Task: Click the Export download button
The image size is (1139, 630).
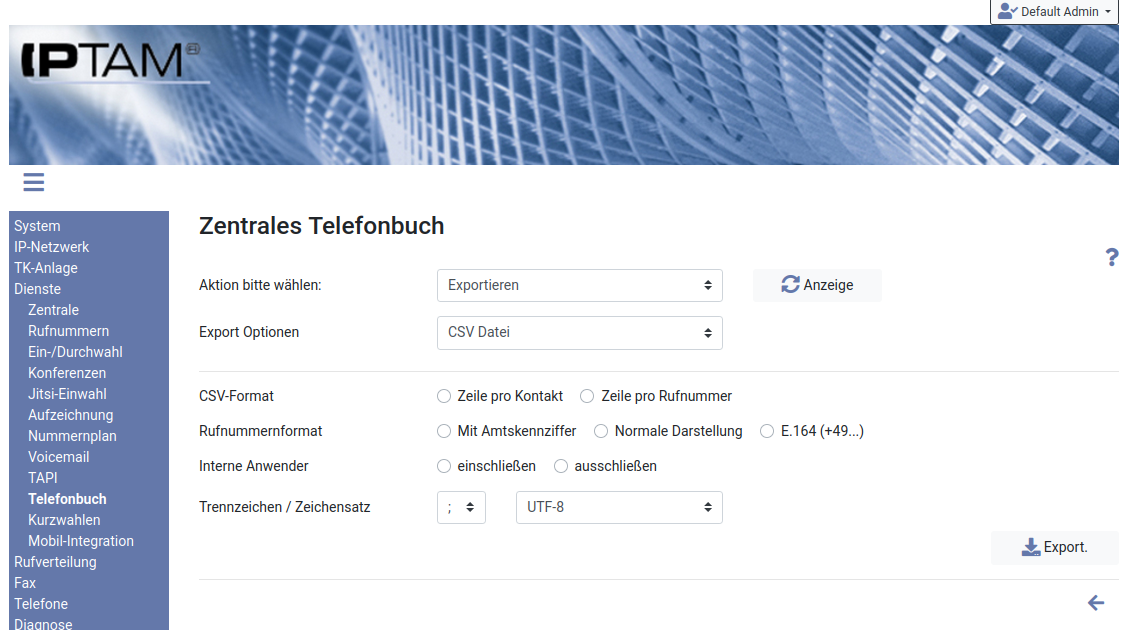Action: coord(1054,547)
